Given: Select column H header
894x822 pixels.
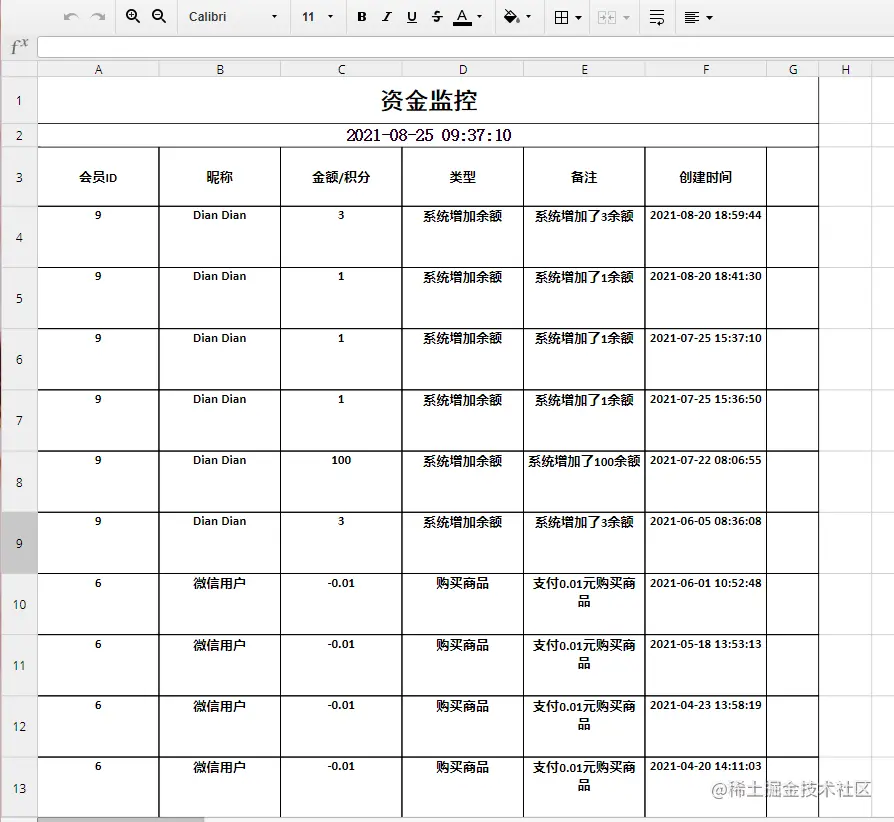Looking at the screenshot, I should pyautogui.click(x=845, y=70).
